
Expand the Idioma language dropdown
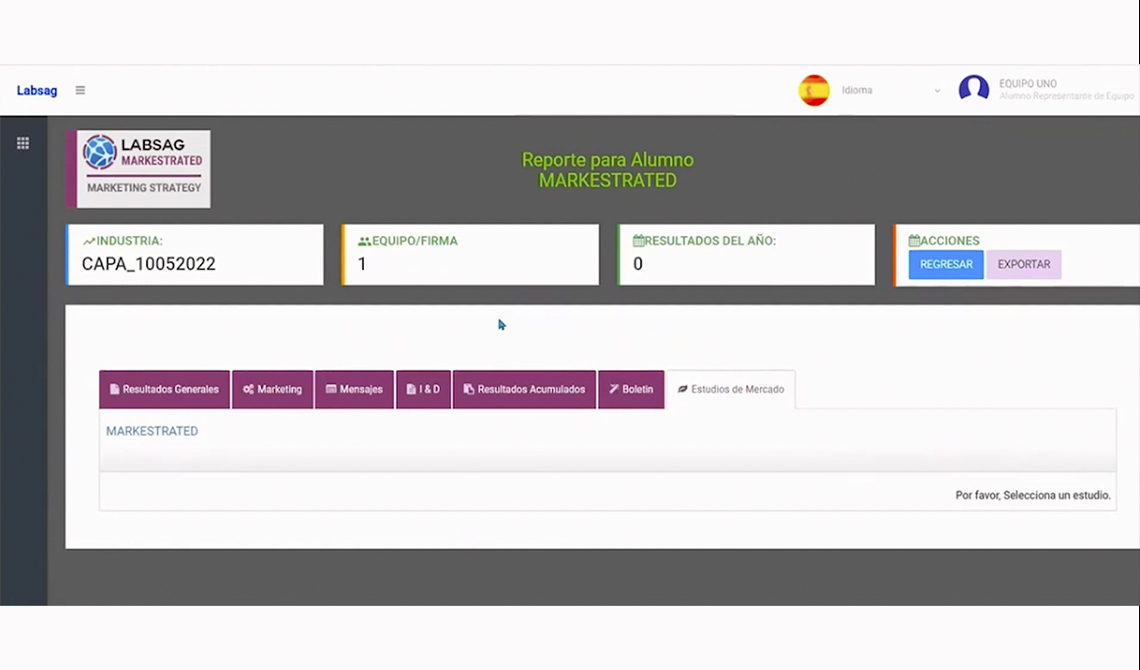coord(891,91)
